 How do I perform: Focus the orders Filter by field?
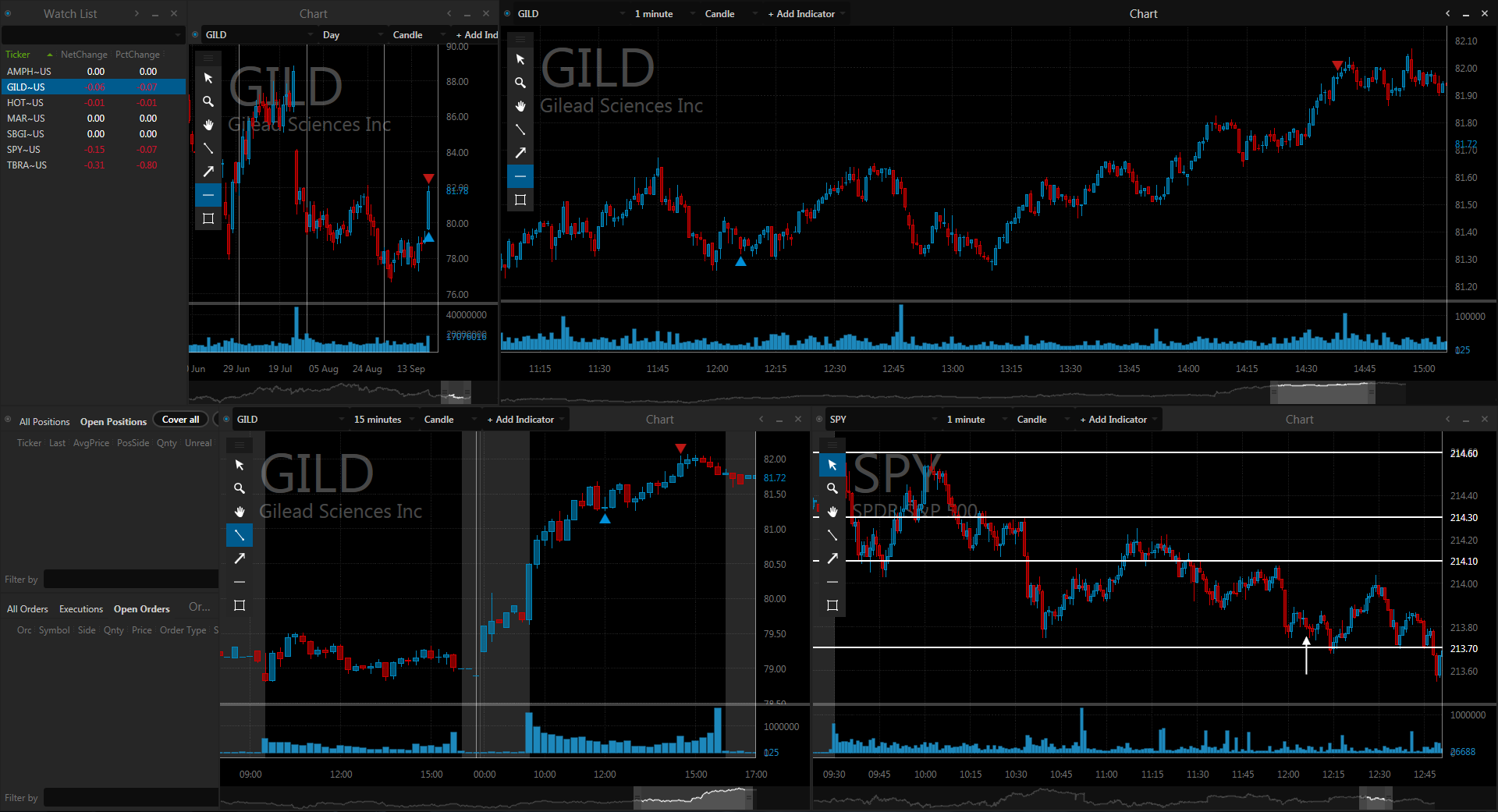(x=131, y=797)
